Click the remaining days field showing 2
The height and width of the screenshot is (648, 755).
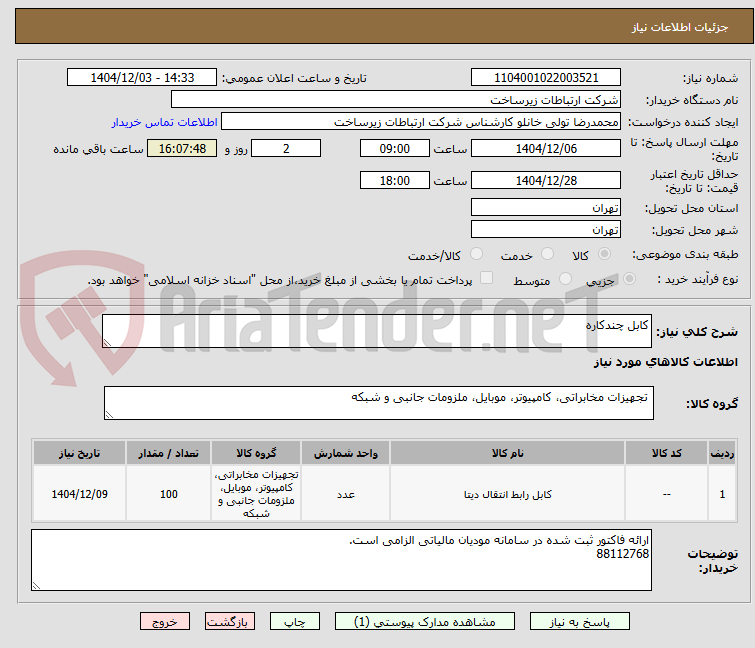coord(286,148)
